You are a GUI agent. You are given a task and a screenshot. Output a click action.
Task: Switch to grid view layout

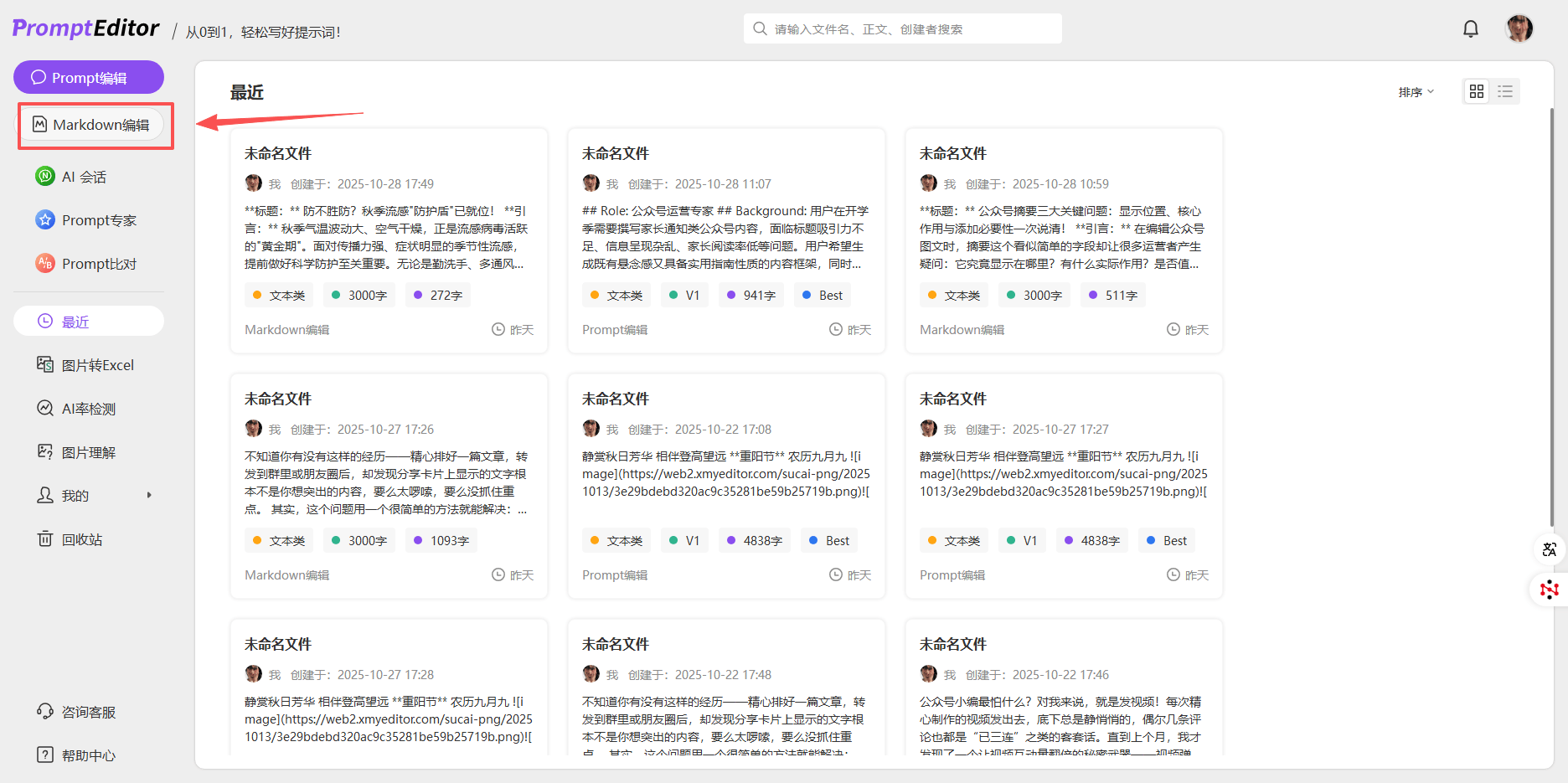1477,91
